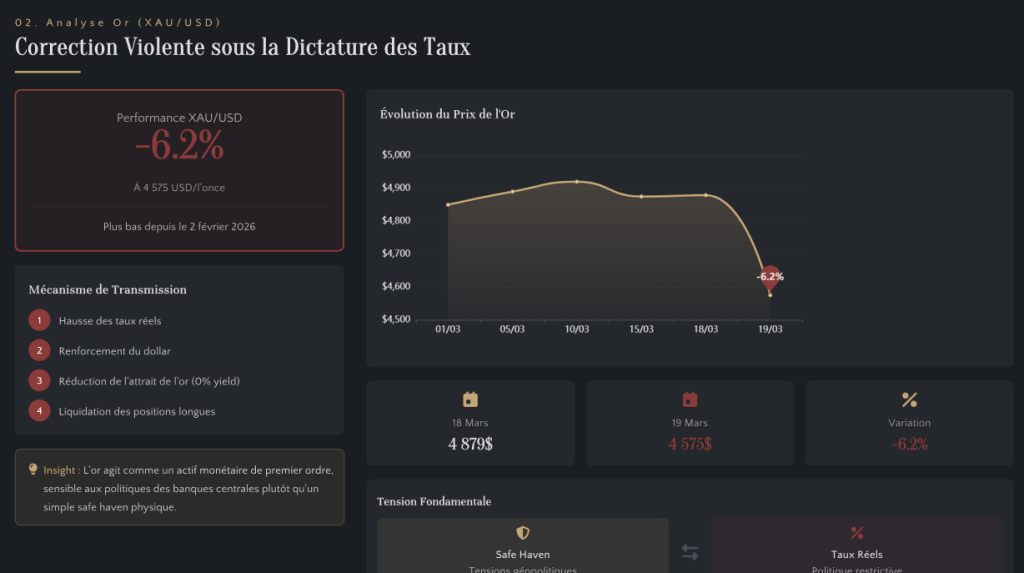1024x573 pixels.
Task: Click the Évolution du Prix de l'Or chart title
Action: coord(447,115)
